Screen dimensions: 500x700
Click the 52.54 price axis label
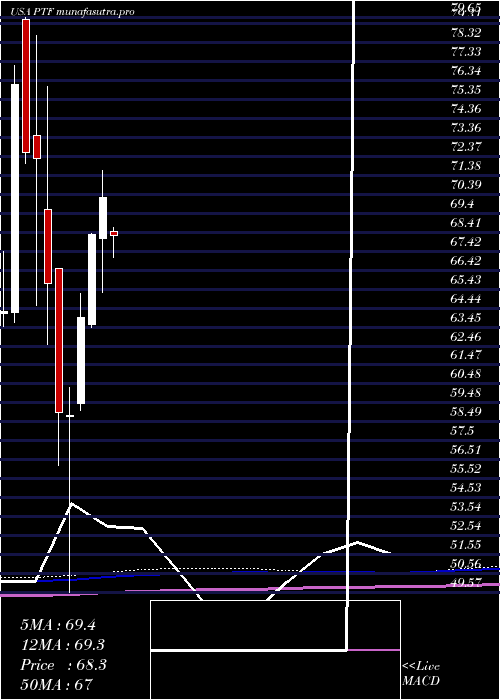click(466, 525)
